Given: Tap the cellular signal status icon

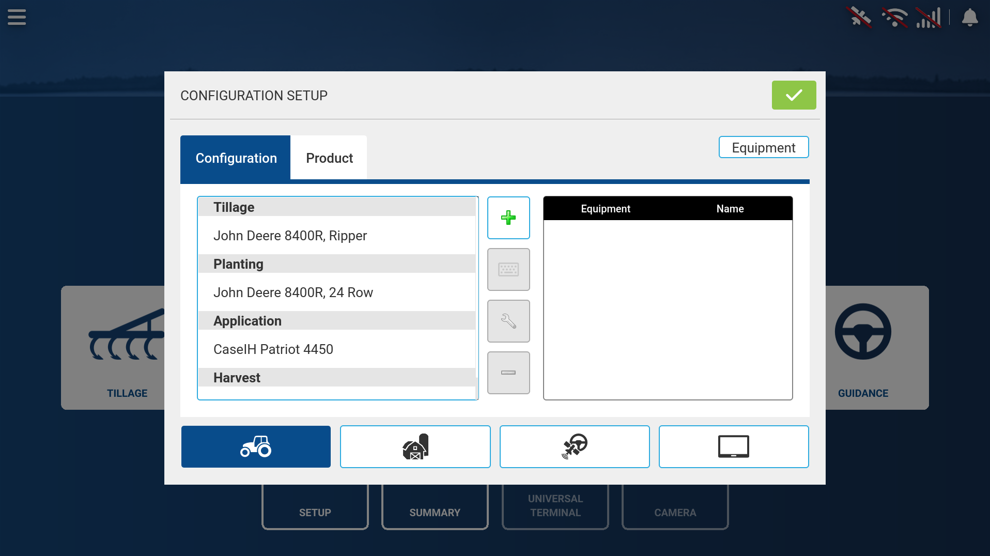Looking at the screenshot, I should 929,18.
